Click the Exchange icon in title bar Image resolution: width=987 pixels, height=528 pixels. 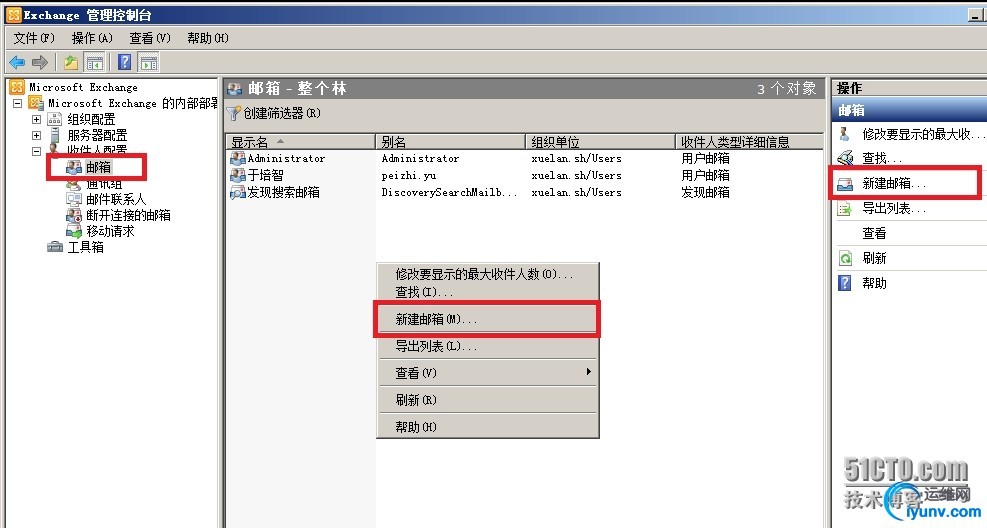coord(13,14)
